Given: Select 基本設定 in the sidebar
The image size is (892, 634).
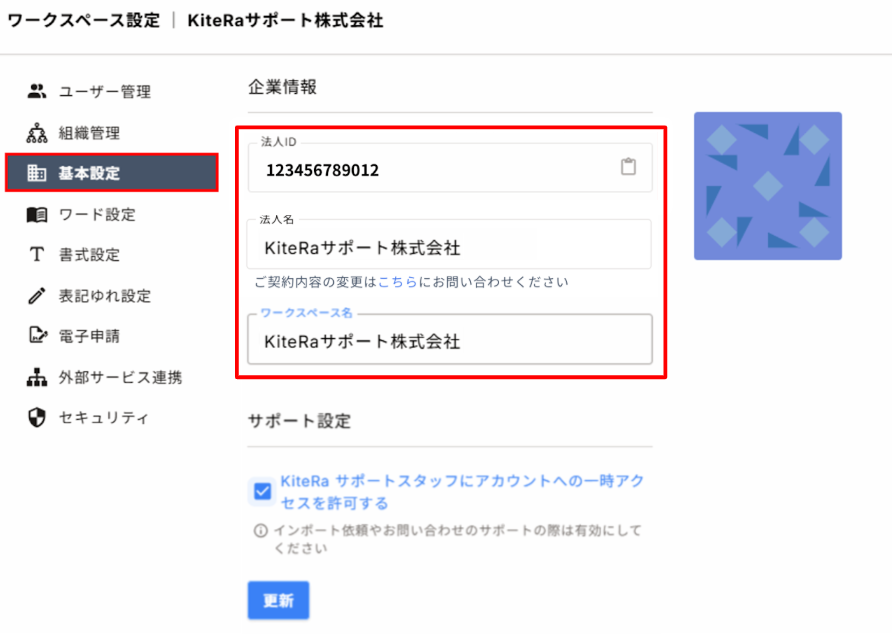Looking at the screenshot, I should pyautogui.click(x=111, y=173).
